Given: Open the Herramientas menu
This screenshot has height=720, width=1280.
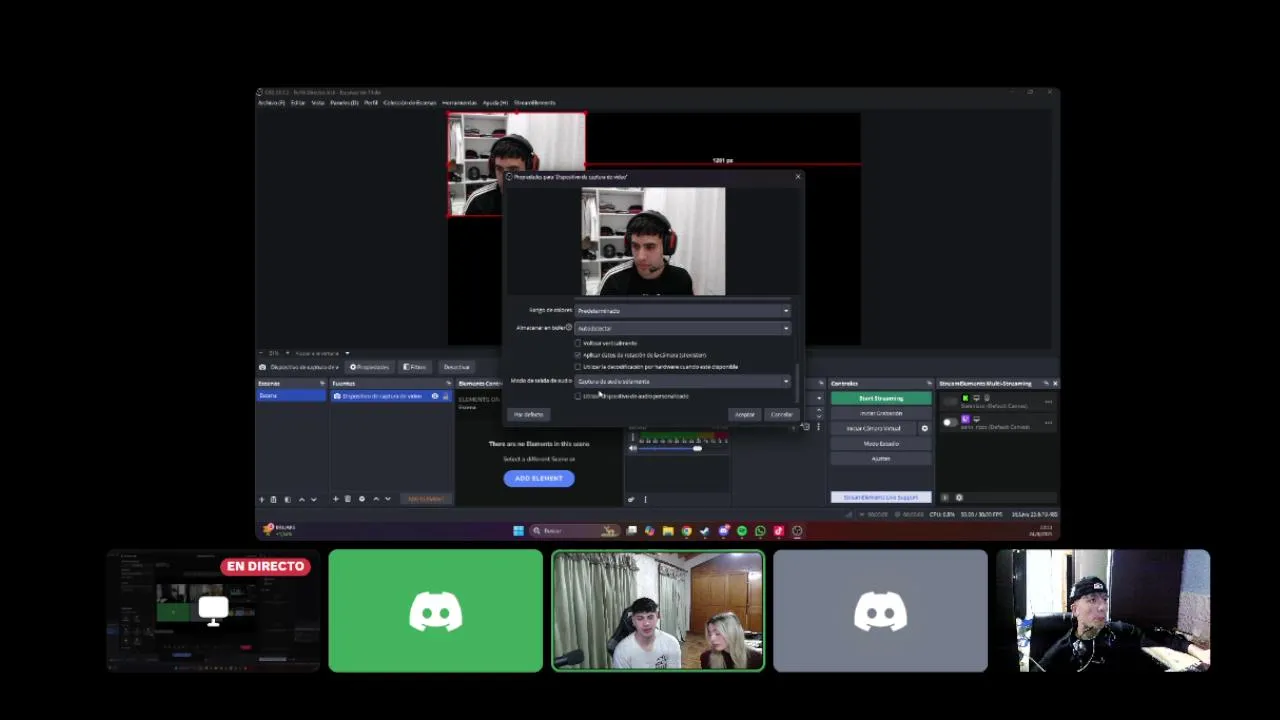Looking at the screenshot, I should [460, 102].
